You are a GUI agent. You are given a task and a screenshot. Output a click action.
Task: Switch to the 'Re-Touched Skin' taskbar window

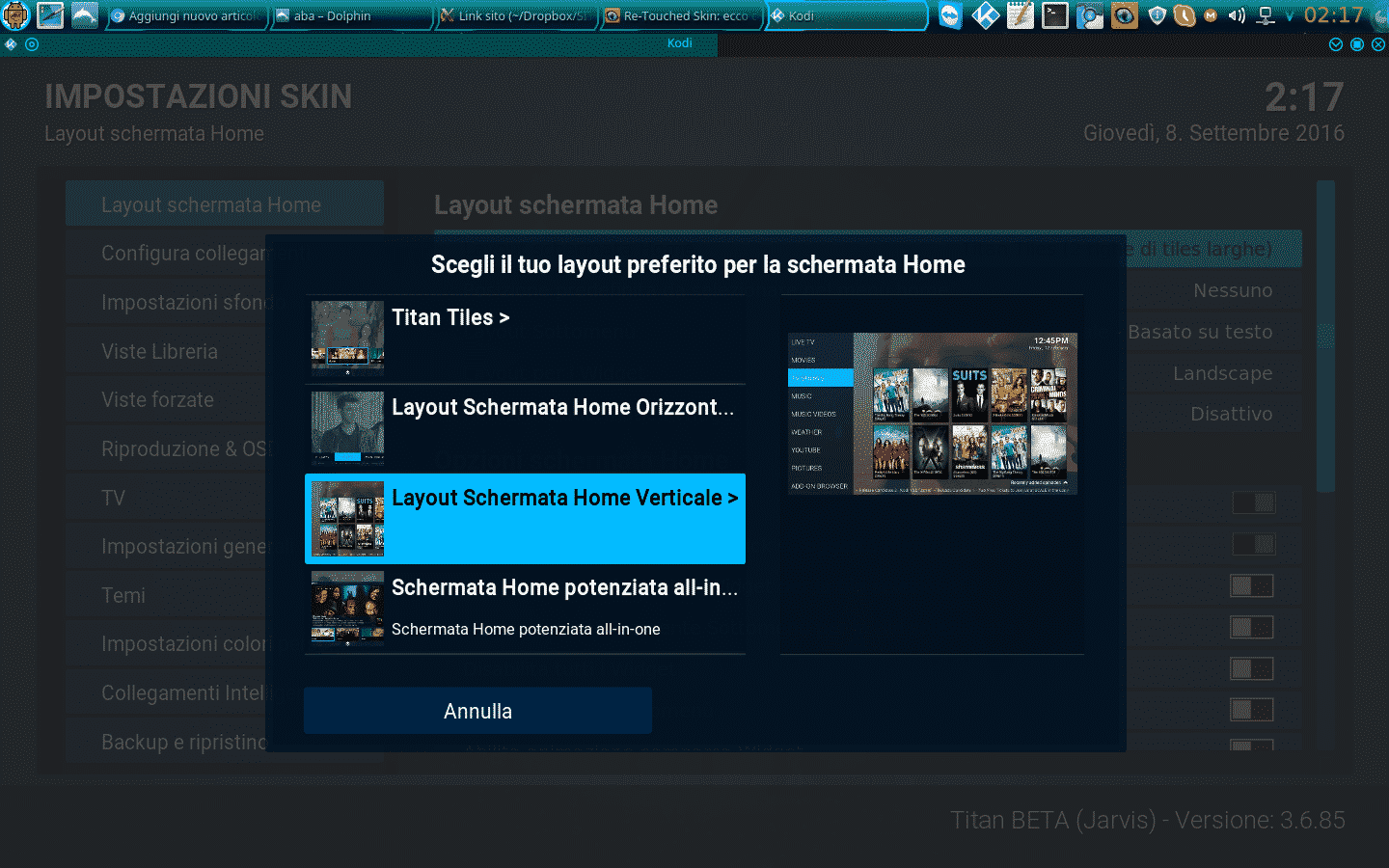click(x=682, y=15)
